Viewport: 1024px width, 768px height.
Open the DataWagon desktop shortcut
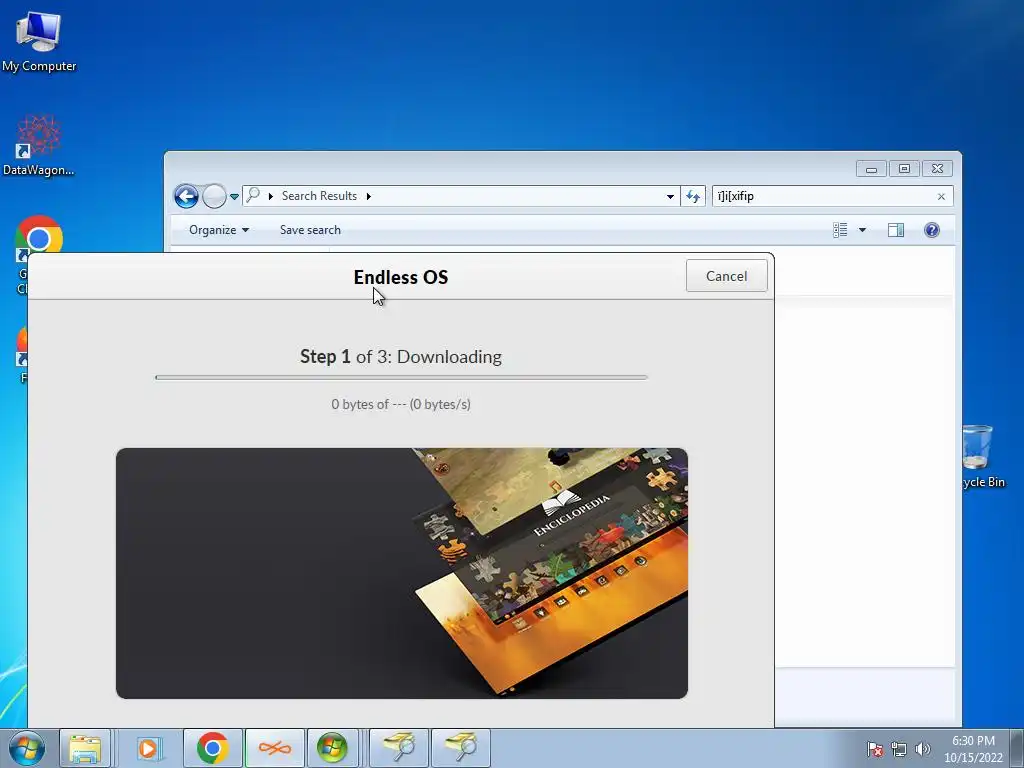pos(39,146)
